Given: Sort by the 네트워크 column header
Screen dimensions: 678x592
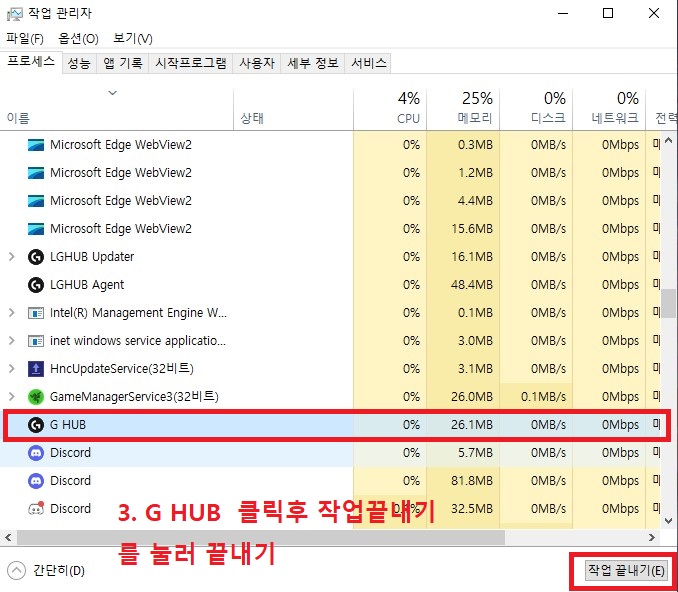Looking at the screenshot, I should pos(609,109).
